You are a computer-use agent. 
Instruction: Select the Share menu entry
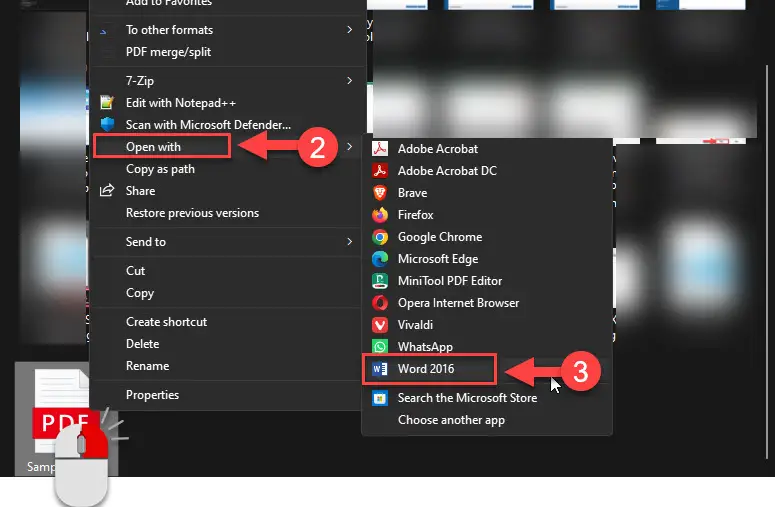(x=227, y=191)
